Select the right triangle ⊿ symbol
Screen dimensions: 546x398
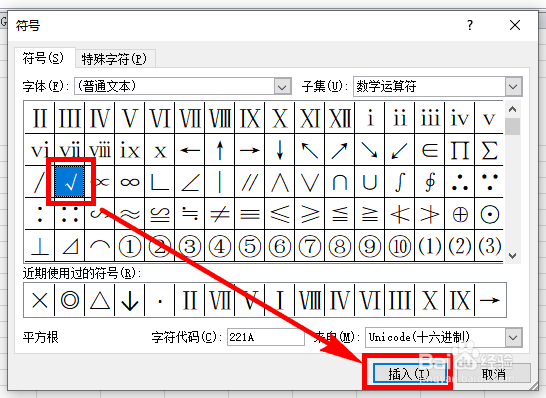70,245
